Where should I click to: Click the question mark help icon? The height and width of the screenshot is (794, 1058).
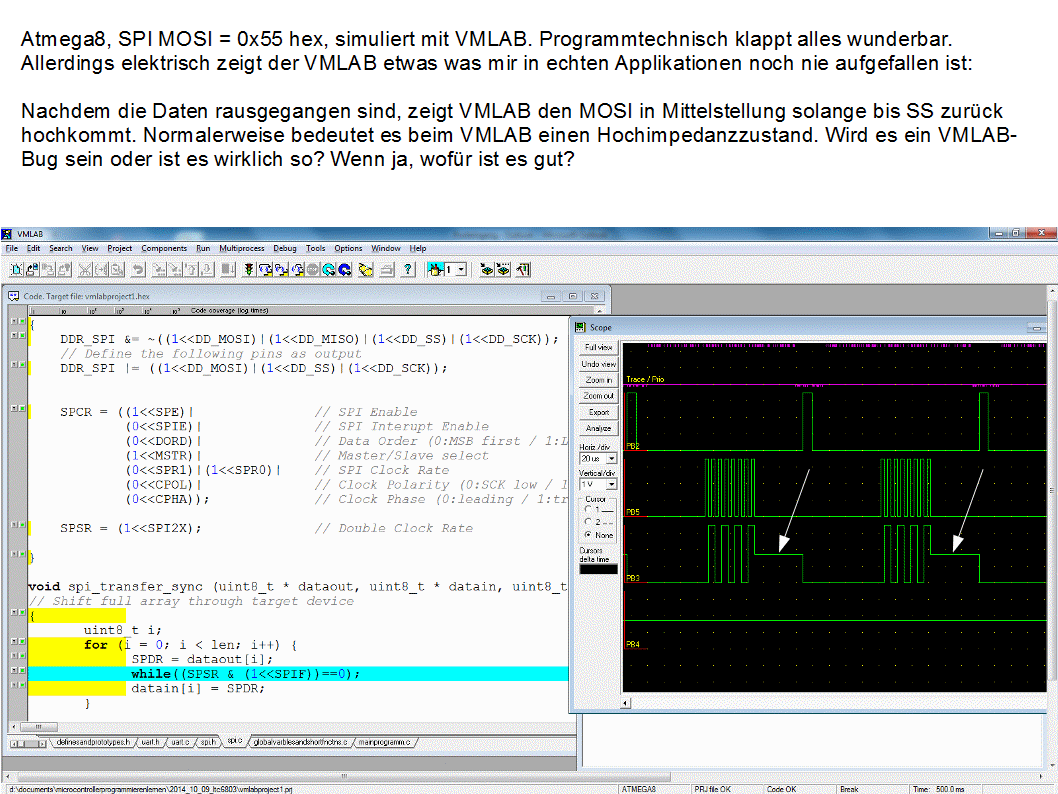coord(408,269)
